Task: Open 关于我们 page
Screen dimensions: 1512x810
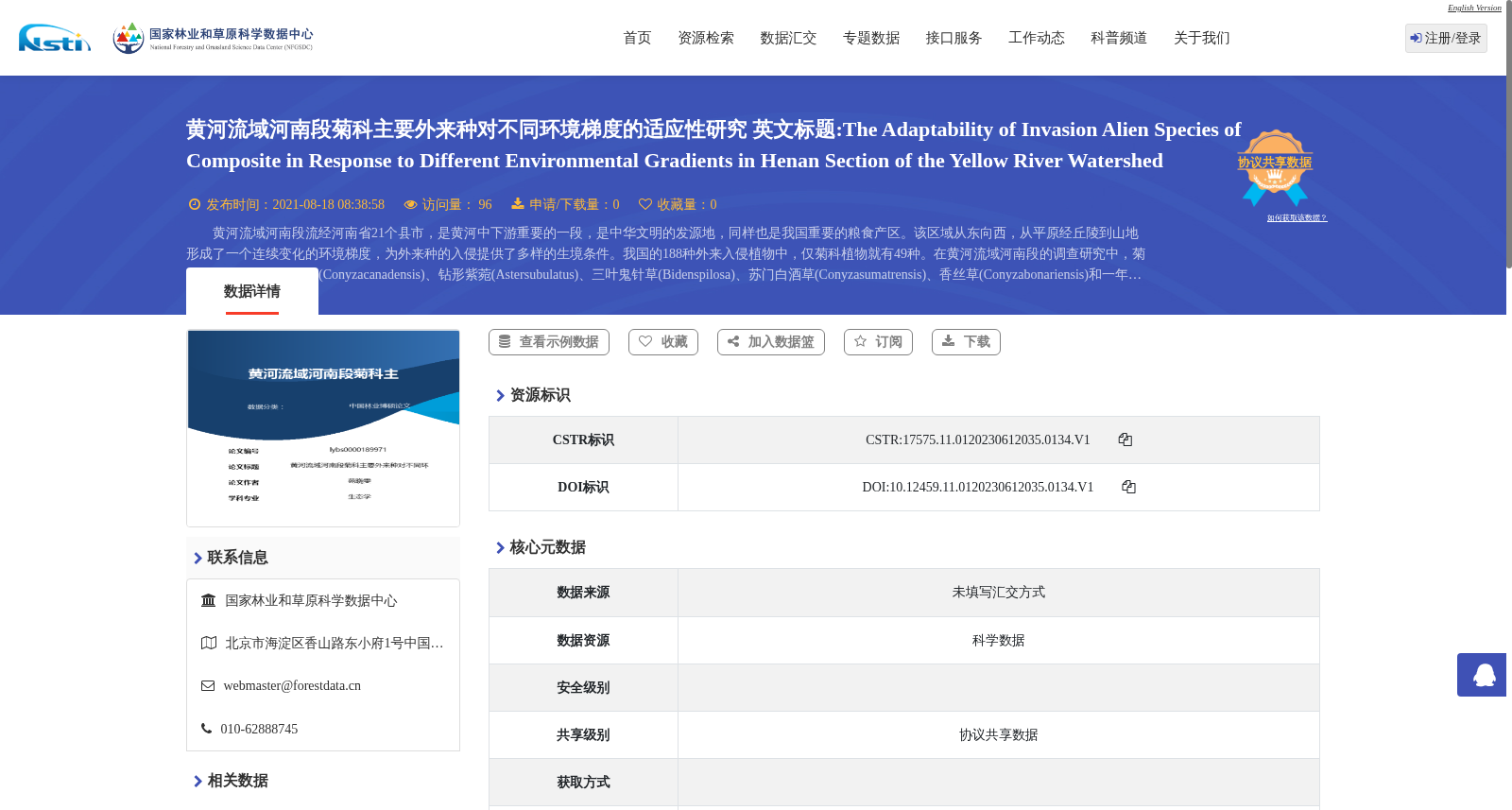Action: coord(1202,38)
